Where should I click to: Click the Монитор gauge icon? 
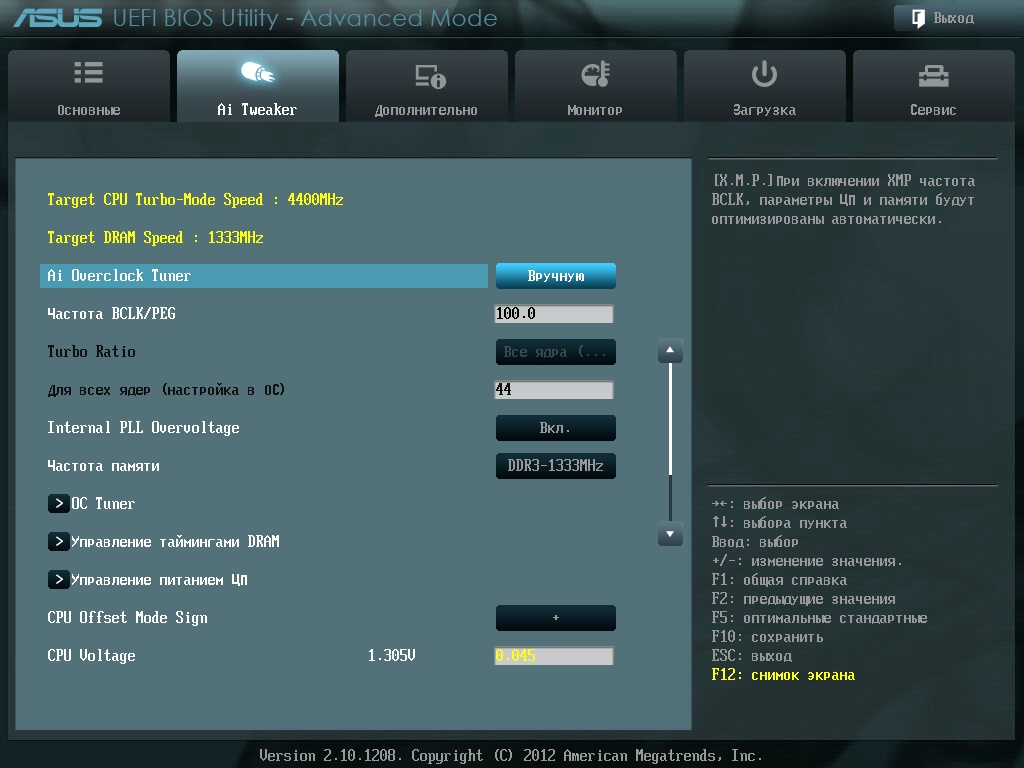(x=596, y=74)
